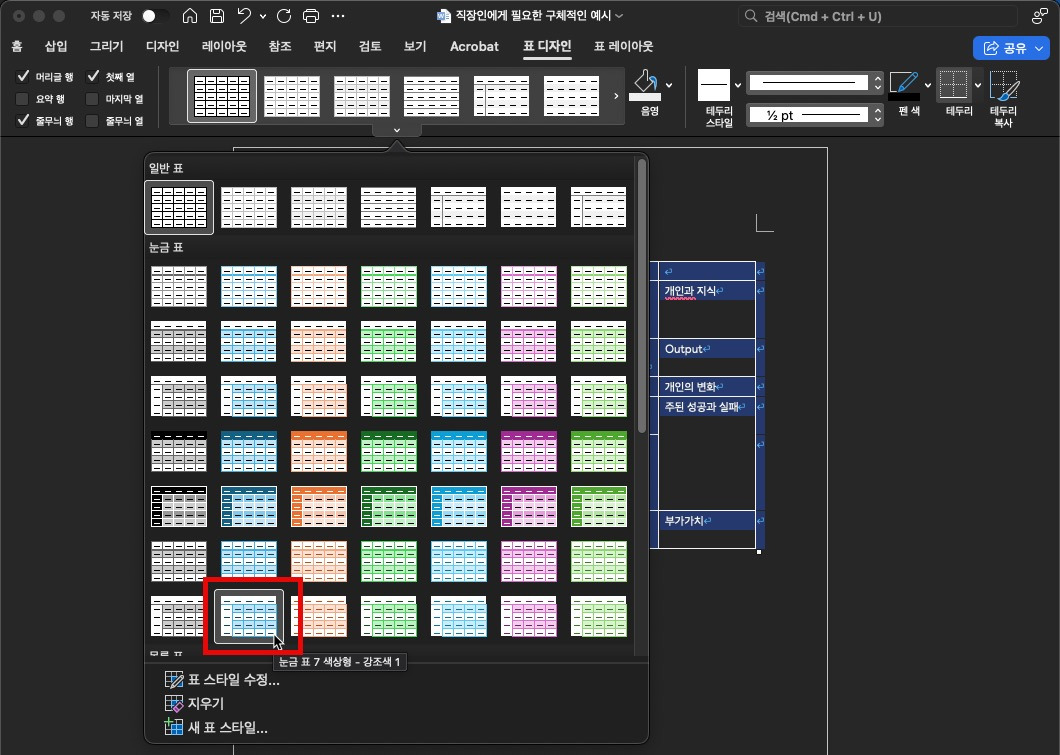Collapse the table style gallery chevron
Viewport: 1060px width, 755px height.
(x=397, y=130)
